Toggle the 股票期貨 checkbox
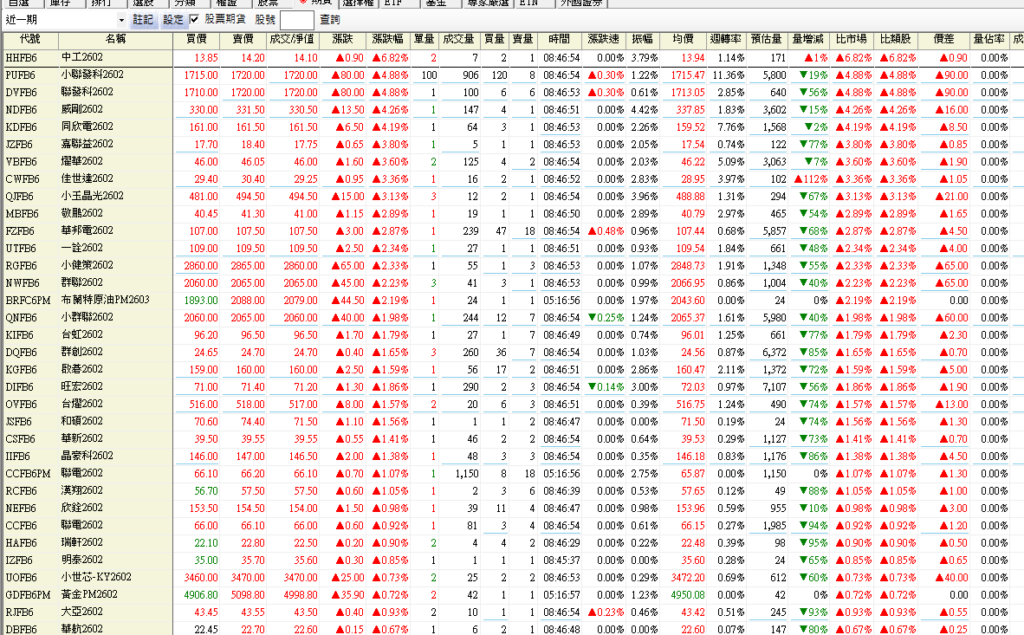 [194, 20]
